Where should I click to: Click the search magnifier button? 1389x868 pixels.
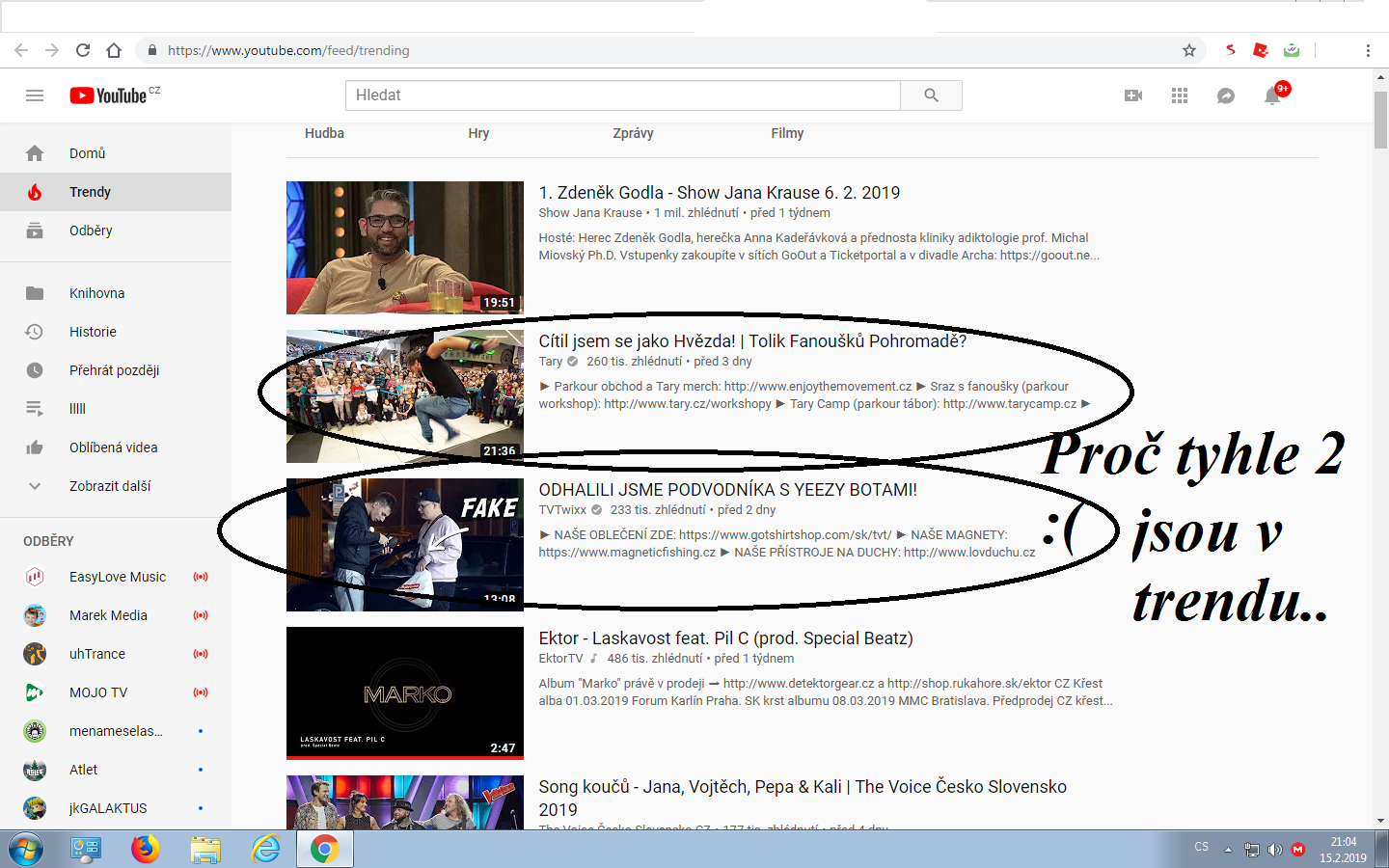[931, 95]
